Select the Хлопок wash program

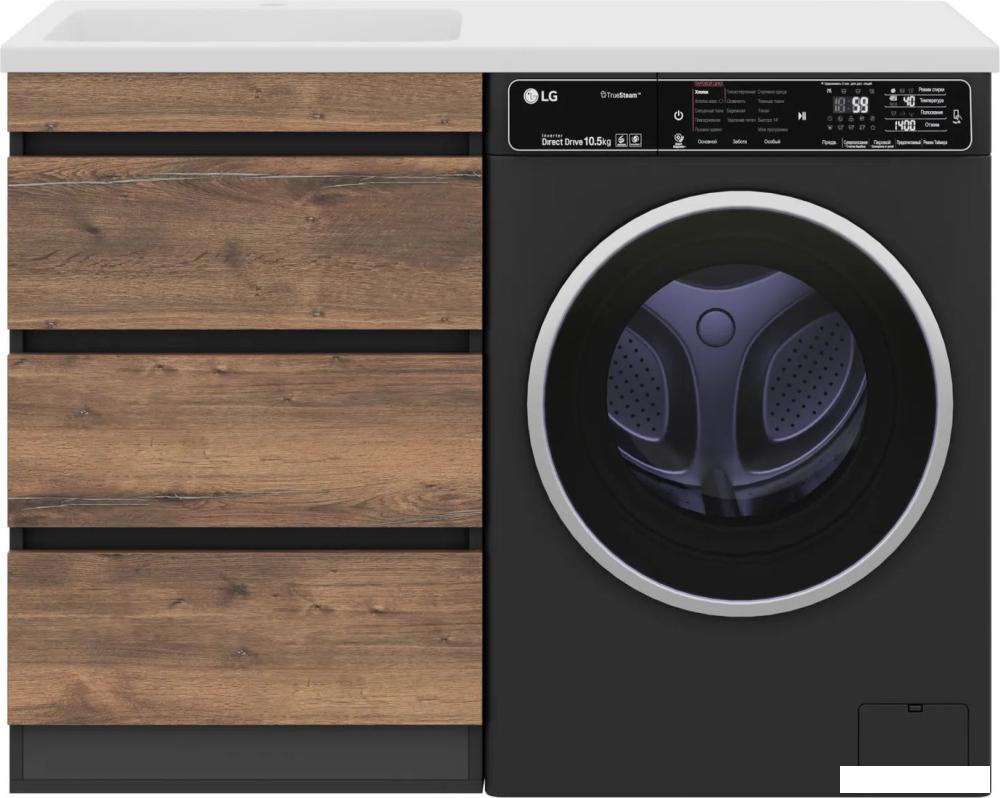tap(702, 92)
